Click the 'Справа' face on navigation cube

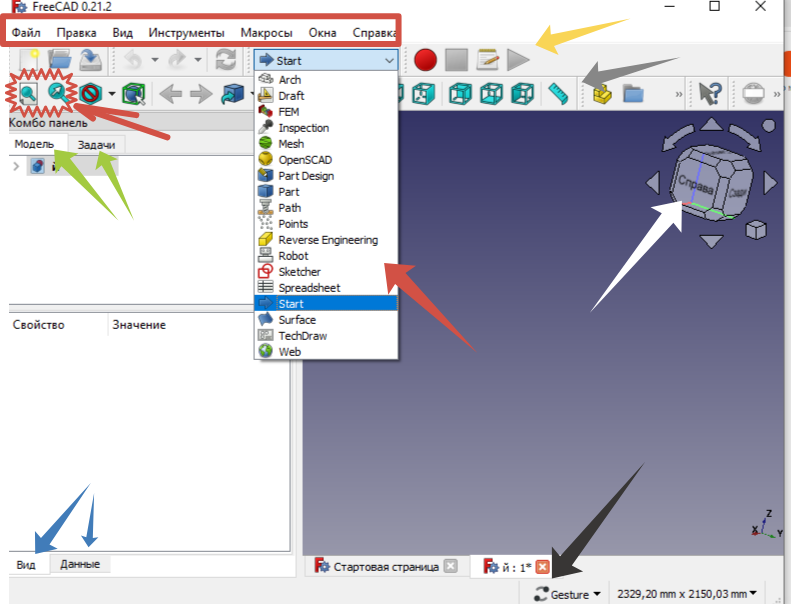pyautogui.click(x=695, y=184)
